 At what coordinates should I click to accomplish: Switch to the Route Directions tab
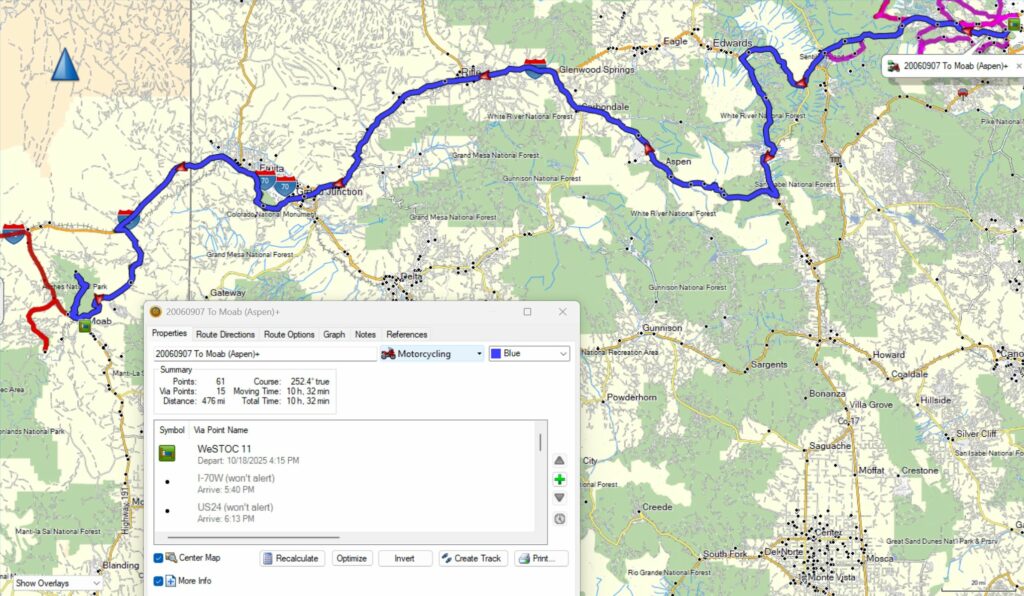[x=225, y=334]
